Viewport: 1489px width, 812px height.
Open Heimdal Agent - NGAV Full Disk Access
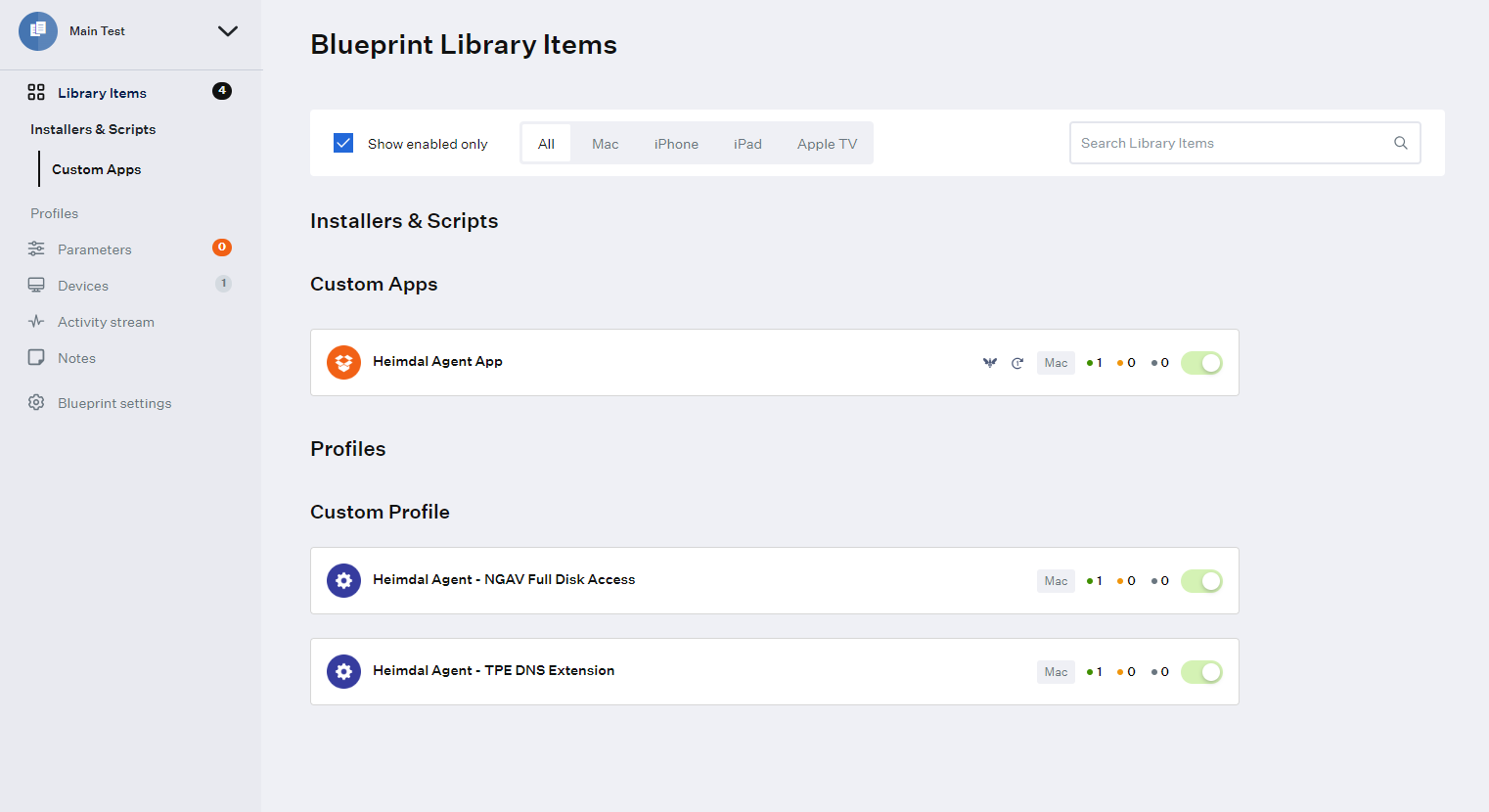pos(504,579)
